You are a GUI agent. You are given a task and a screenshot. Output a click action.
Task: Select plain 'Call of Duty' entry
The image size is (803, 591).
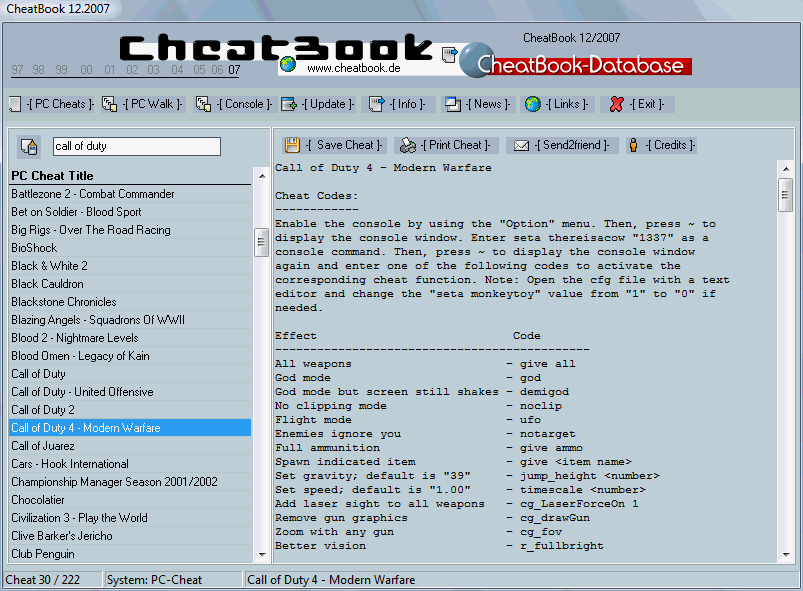(x=131, y=374)
